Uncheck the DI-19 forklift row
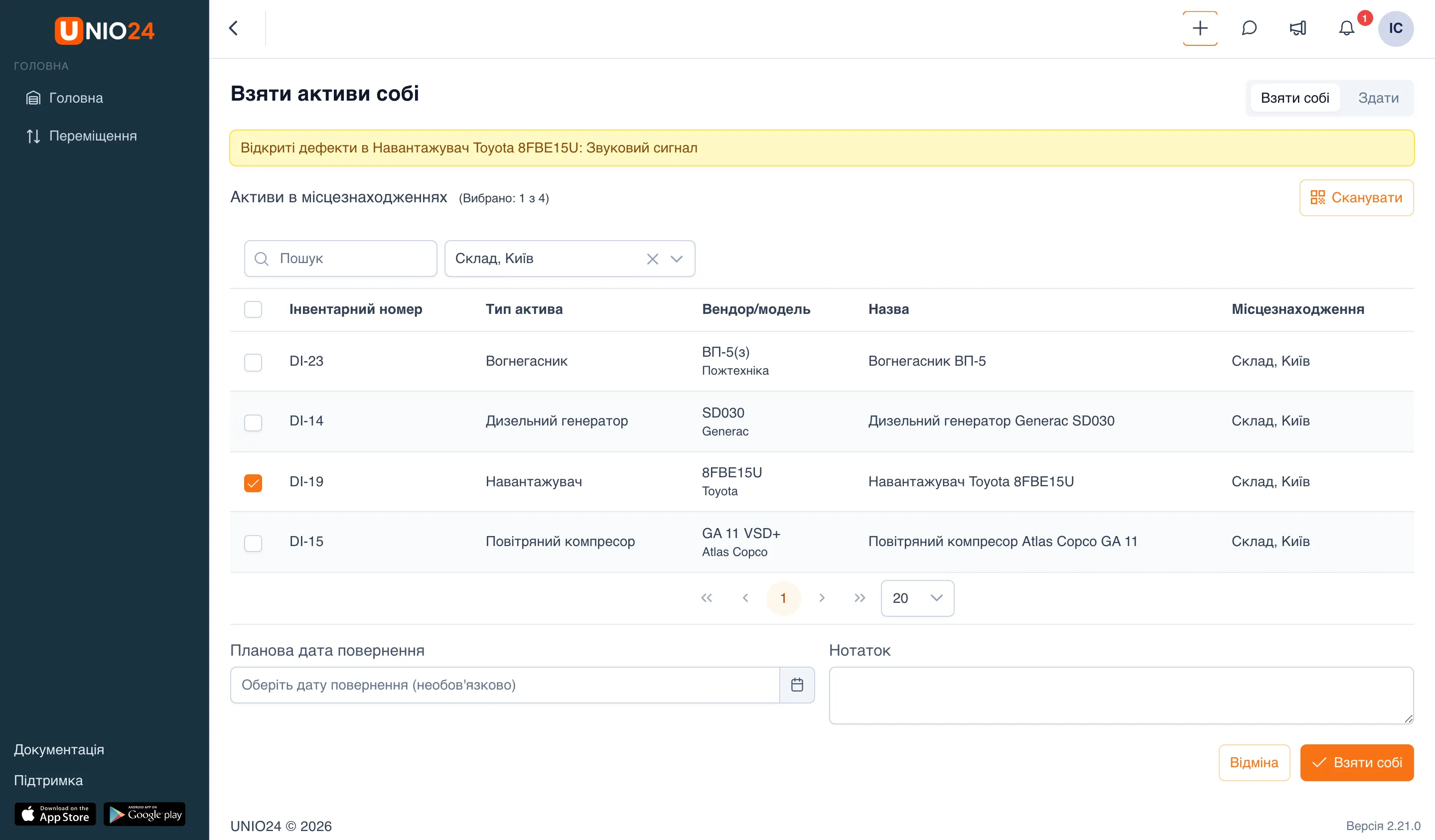The height and width of the screenshot is (840, 1435). (253, 483)
